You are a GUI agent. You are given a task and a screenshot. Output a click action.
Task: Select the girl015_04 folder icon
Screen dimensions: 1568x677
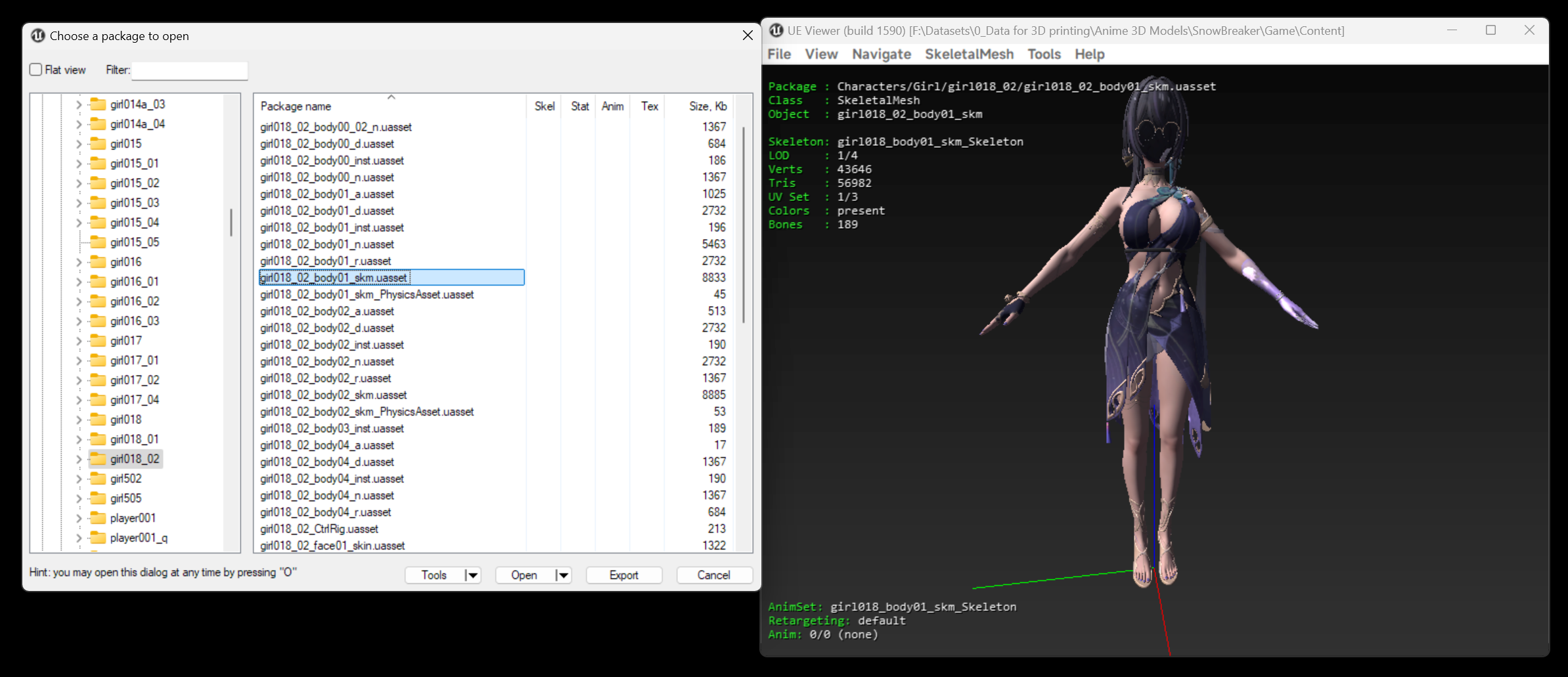click(x=98, y=222)
